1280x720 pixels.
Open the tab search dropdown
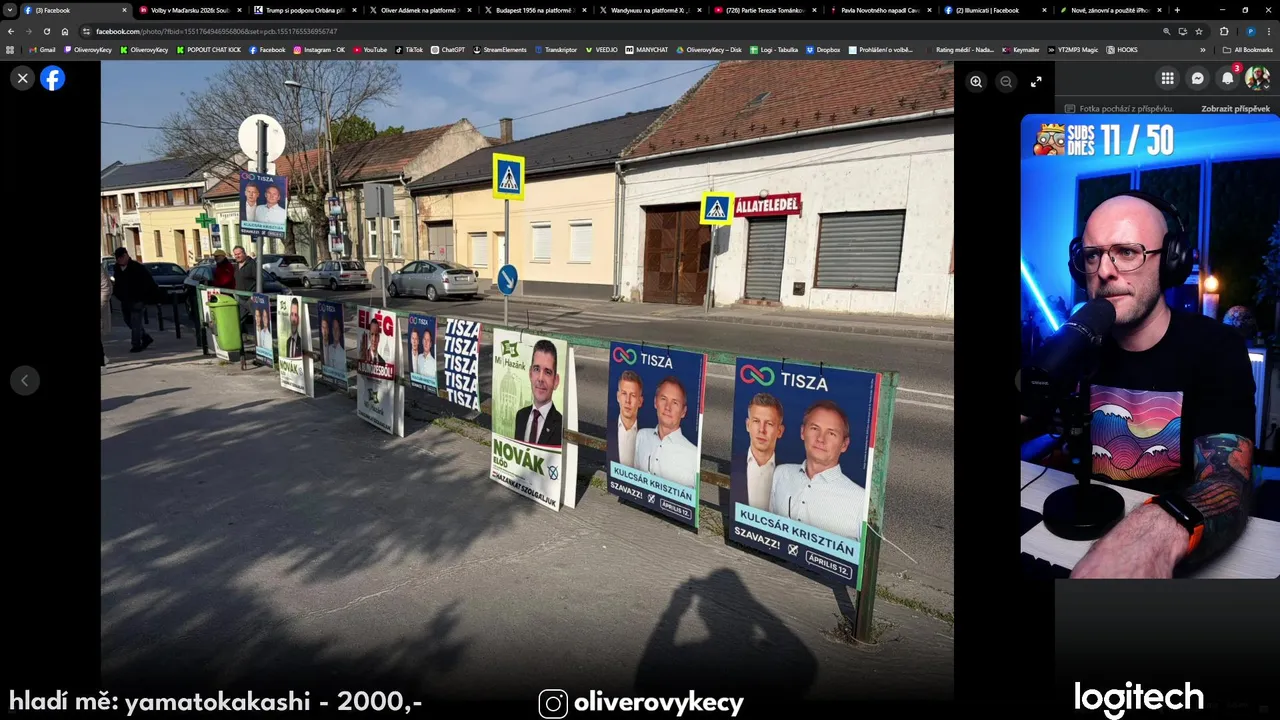pos(10,10)
